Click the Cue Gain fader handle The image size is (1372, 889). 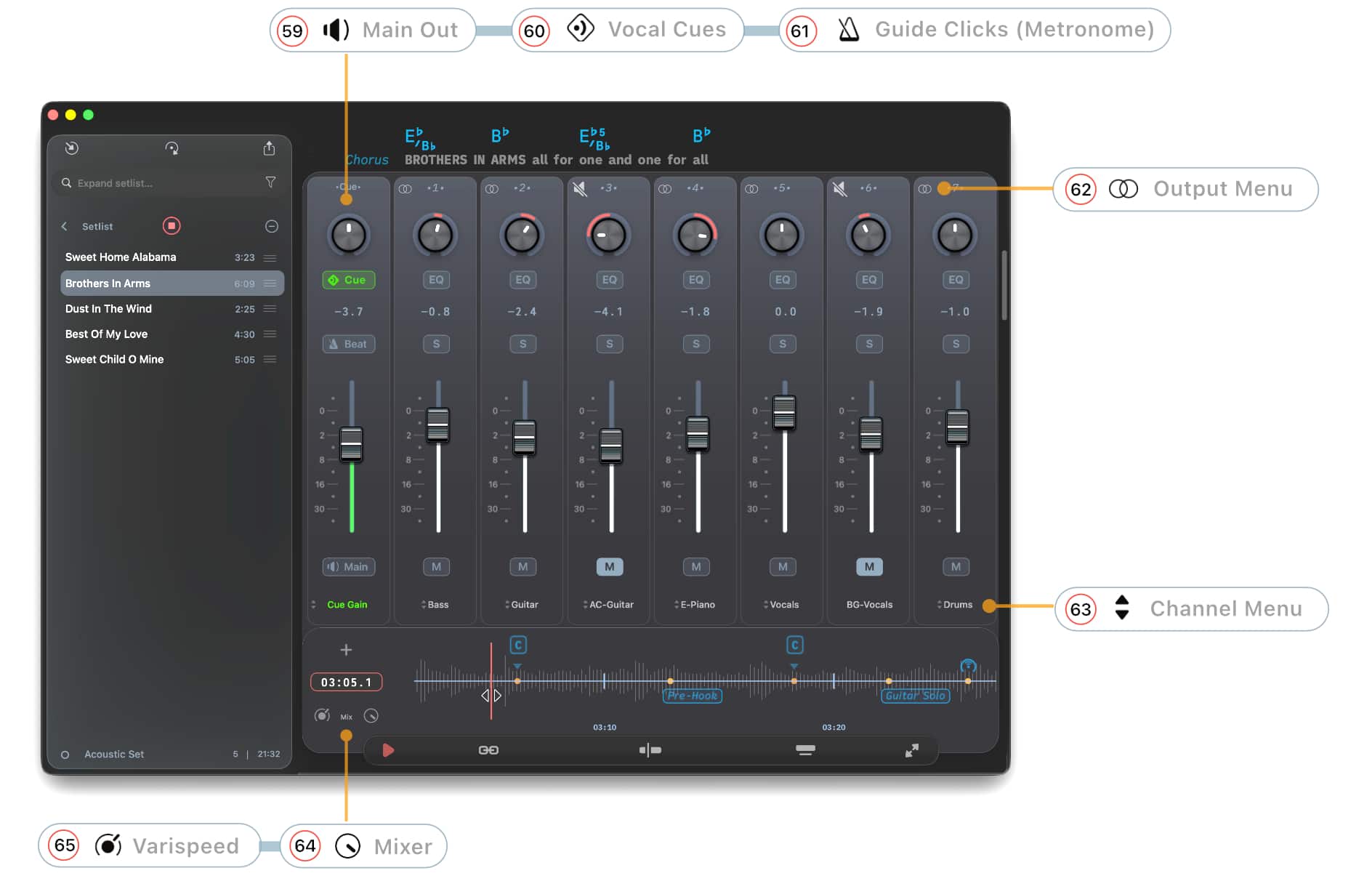[x=351, y=444]
